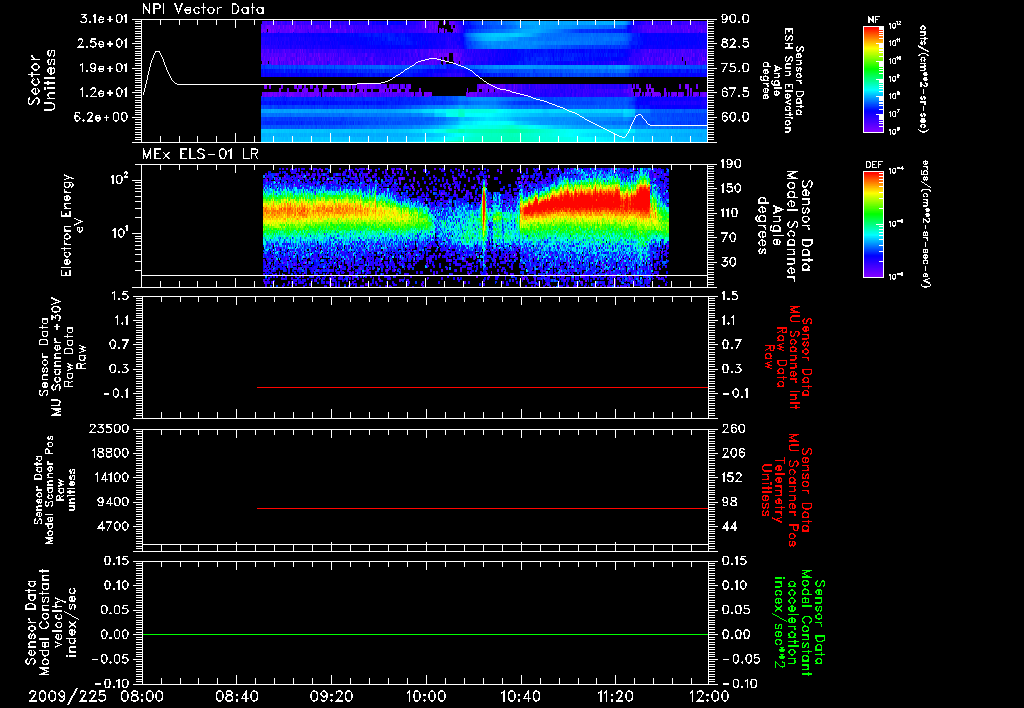Click the 'Electron Energy eV' axis label
The height and width of the screenshot is (708, 1024).
(x=71, y=225)
